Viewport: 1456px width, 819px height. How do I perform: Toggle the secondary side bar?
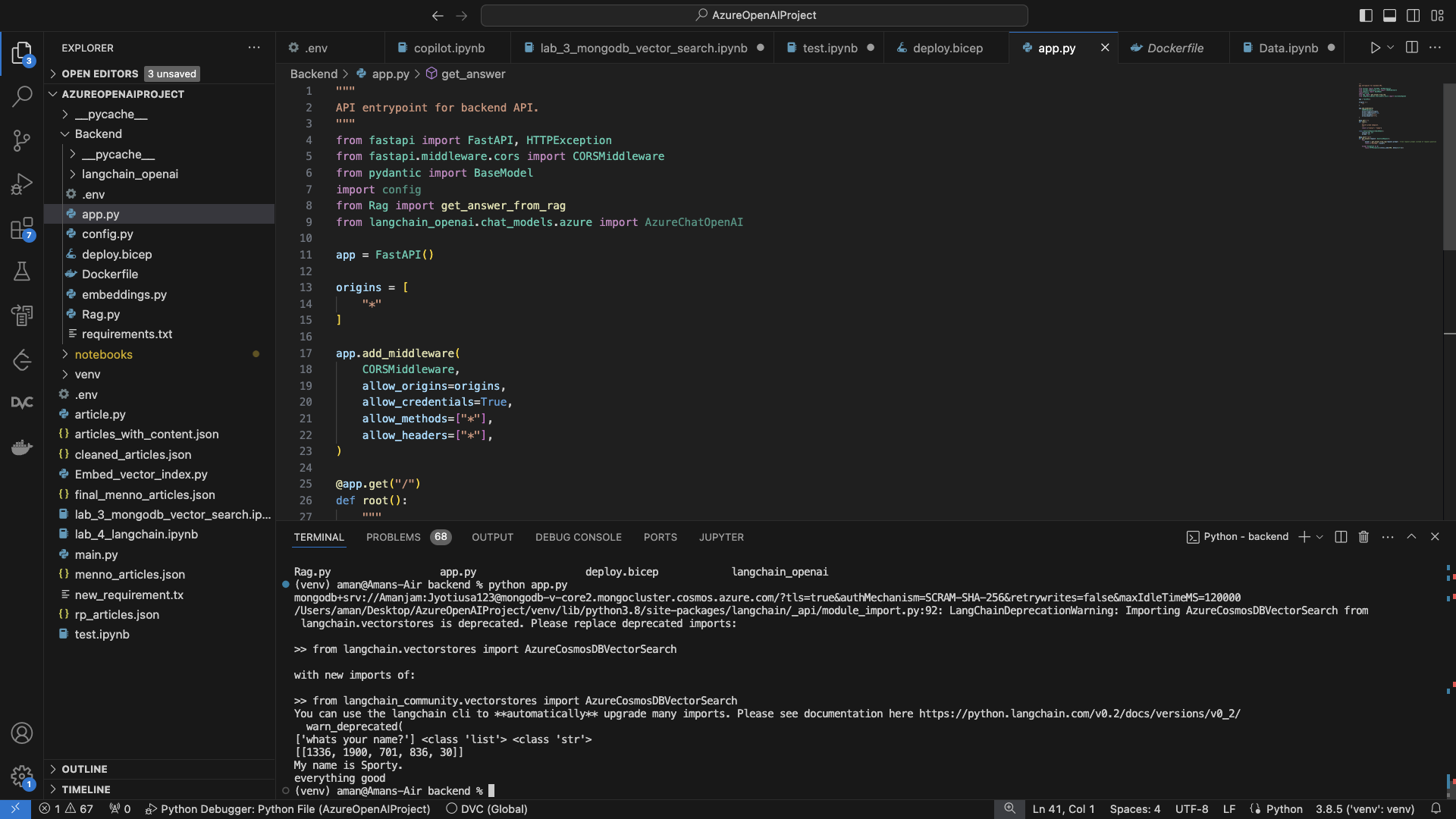point(1413,15)
